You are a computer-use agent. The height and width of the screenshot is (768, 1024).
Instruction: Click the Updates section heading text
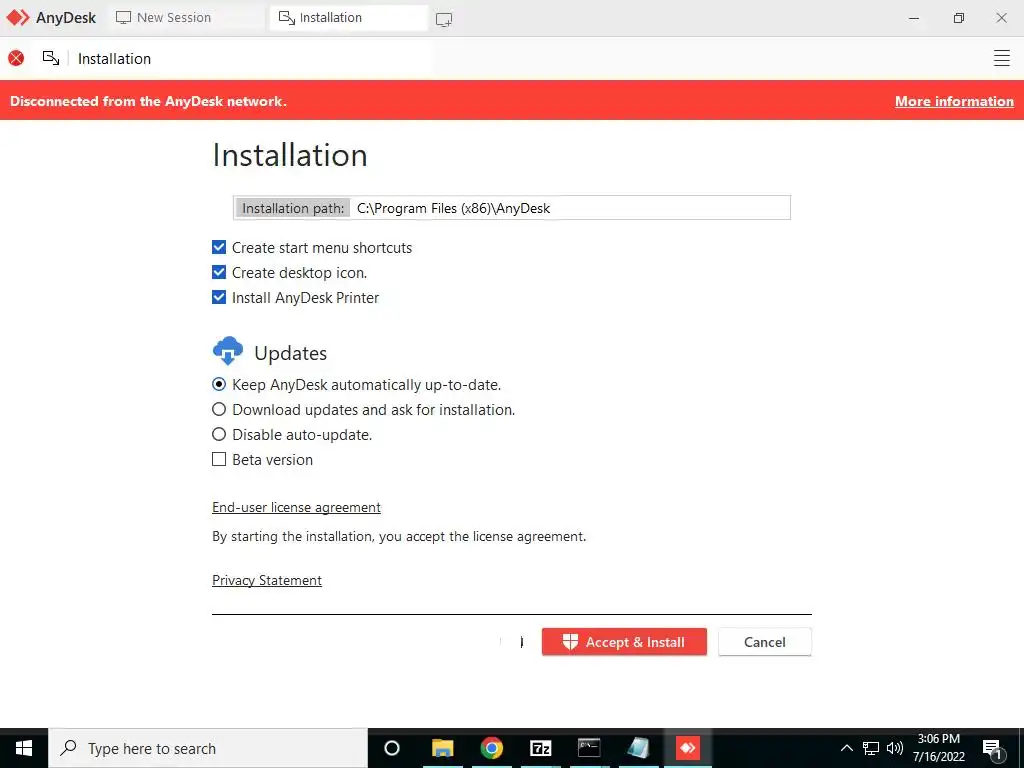(291, 353)
